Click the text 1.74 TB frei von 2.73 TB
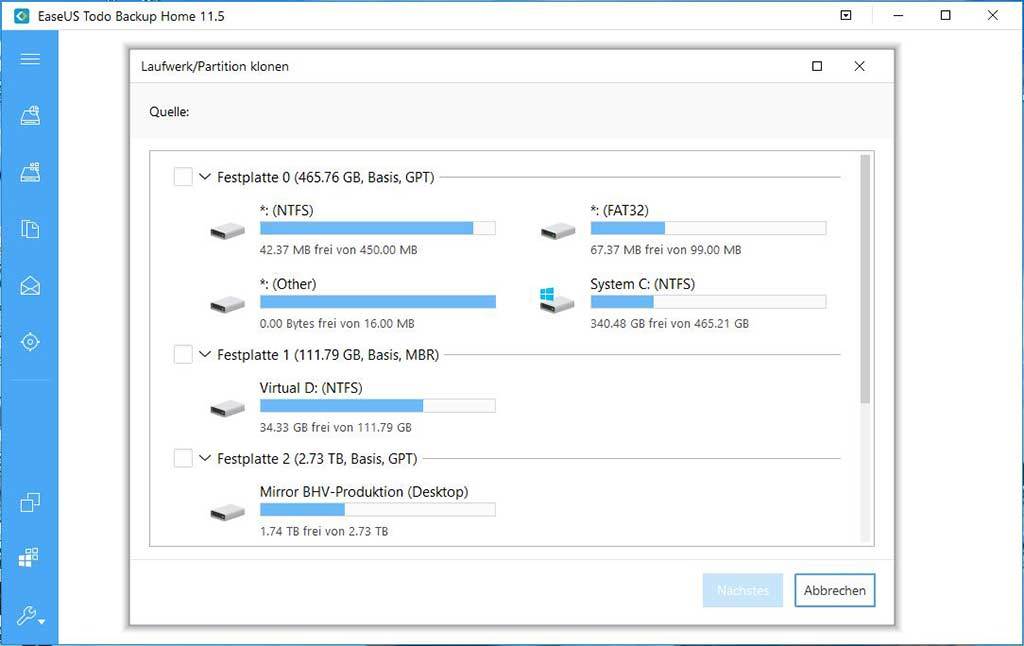Viewport: 1024px width, 646px height. pos(324,531)
